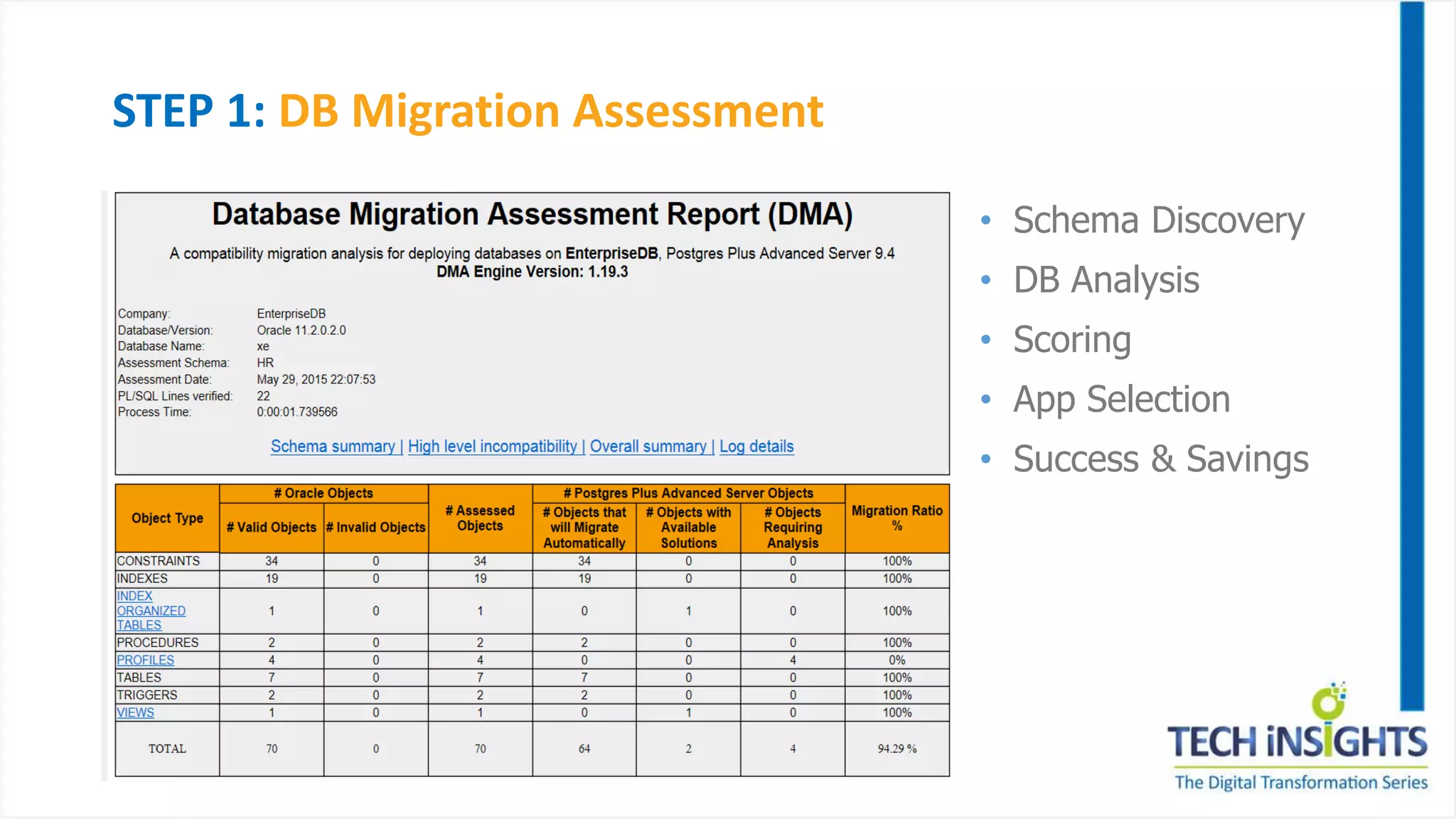Click the Database Name value 'xe'

(x=263, y=347)
